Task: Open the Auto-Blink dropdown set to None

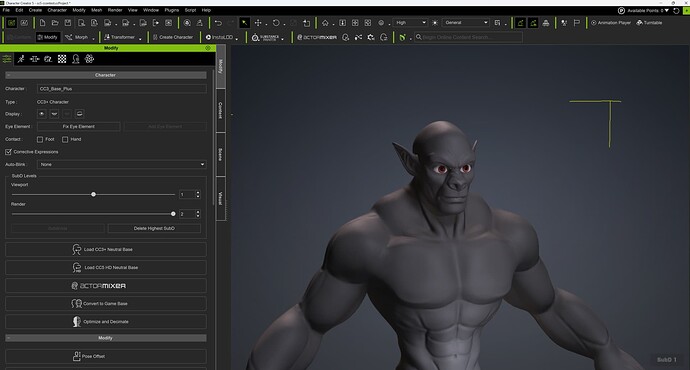Action: coord(121,165)
